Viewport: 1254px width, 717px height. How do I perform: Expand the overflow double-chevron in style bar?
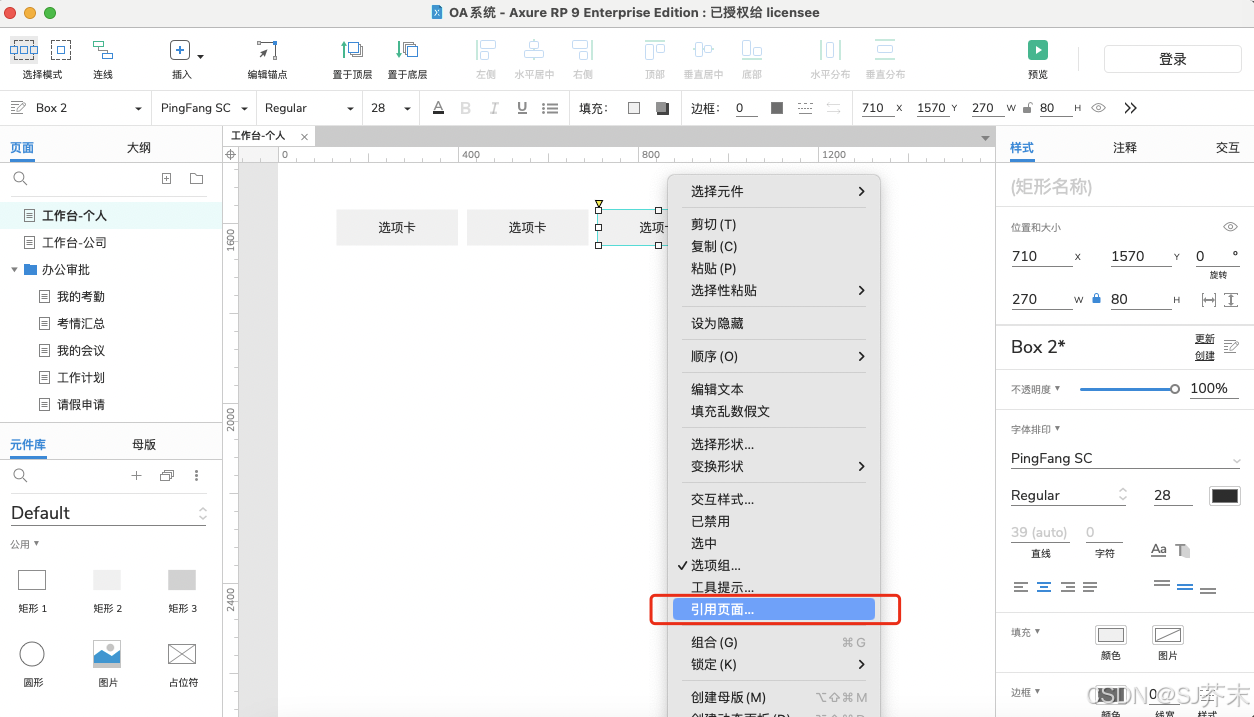pyautogui.click(x=1131, y=108)
